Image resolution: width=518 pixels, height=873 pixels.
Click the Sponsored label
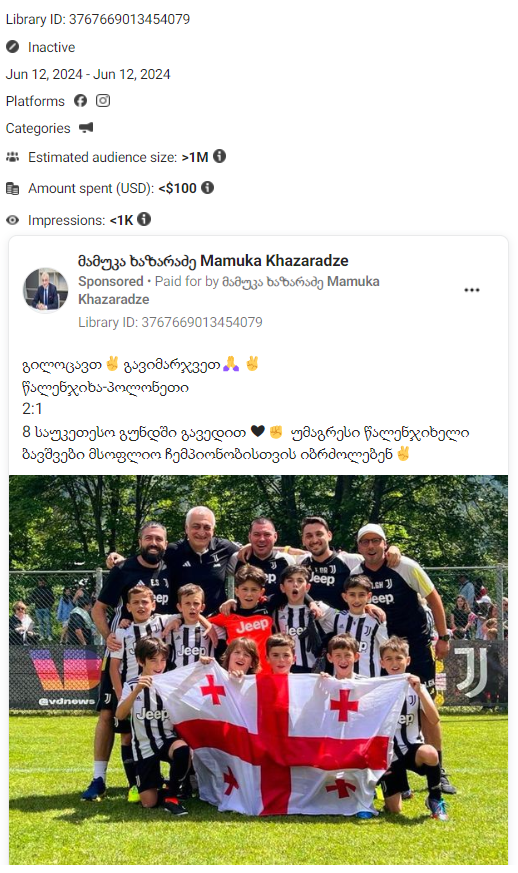pos(111,281)
